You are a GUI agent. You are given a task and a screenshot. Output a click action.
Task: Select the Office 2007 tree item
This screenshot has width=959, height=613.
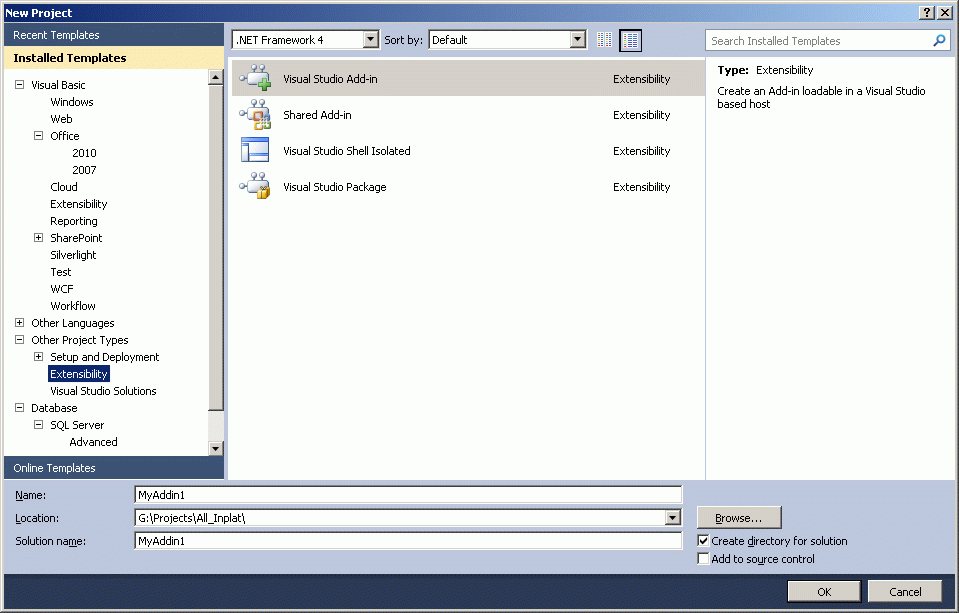click(84, 170)
